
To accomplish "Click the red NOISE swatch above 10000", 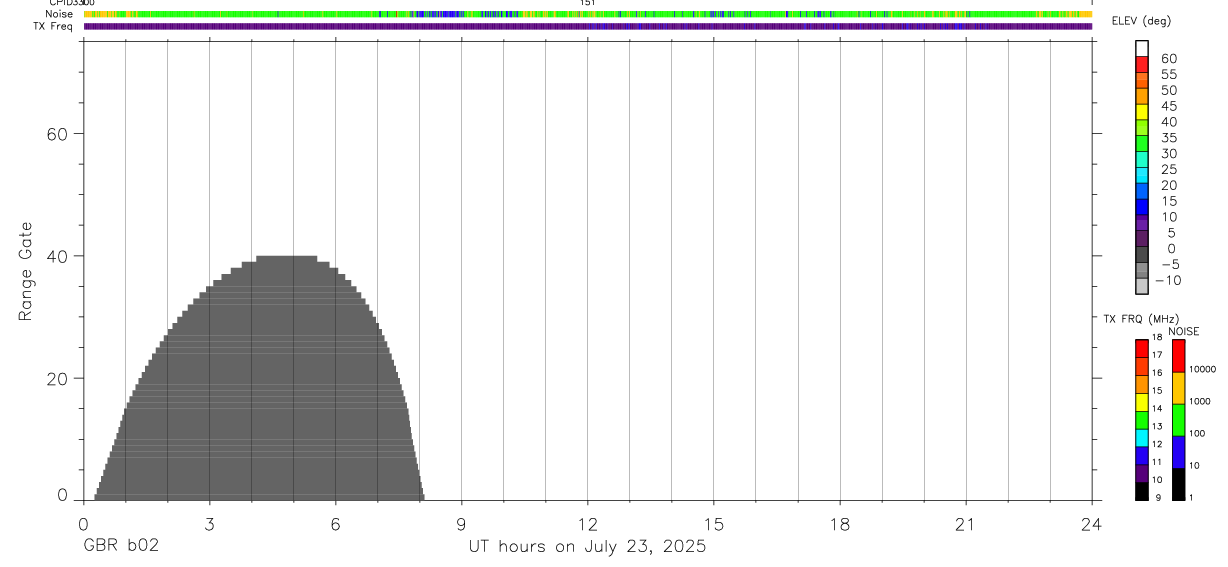I will [x=1179, y=356].
